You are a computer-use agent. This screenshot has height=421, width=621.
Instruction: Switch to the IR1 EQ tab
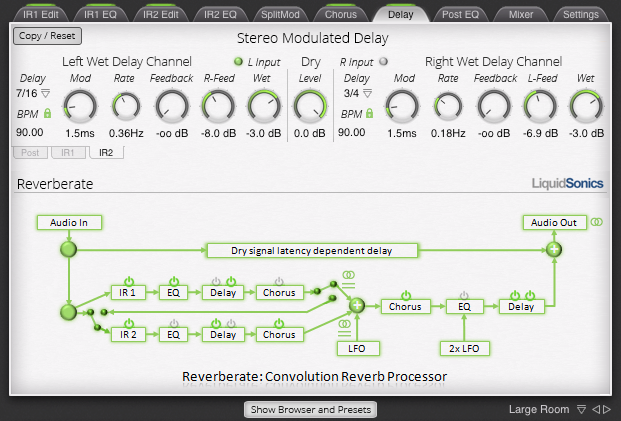point(100,14)
